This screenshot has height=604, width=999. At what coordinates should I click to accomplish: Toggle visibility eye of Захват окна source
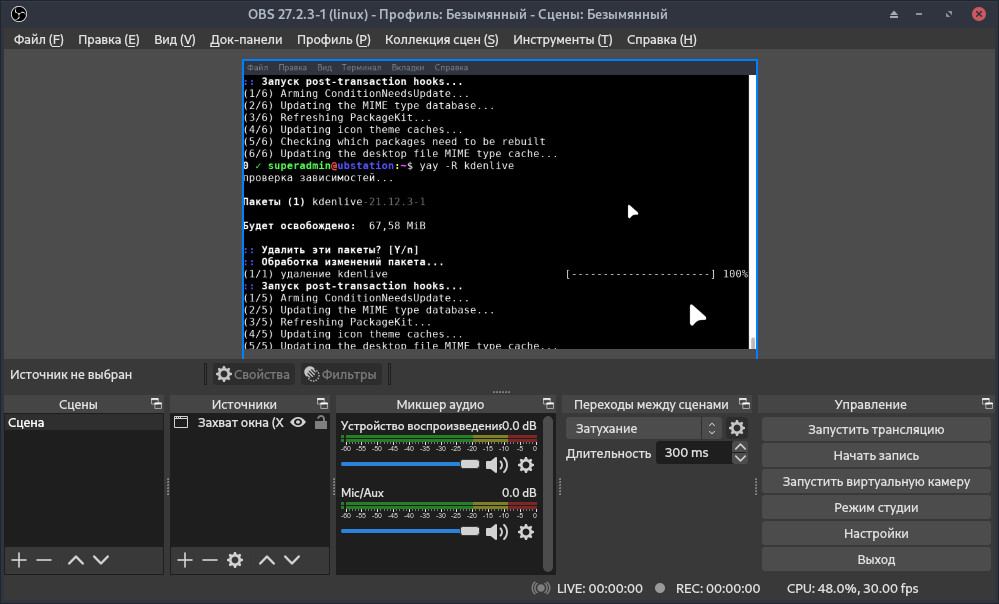298,422
